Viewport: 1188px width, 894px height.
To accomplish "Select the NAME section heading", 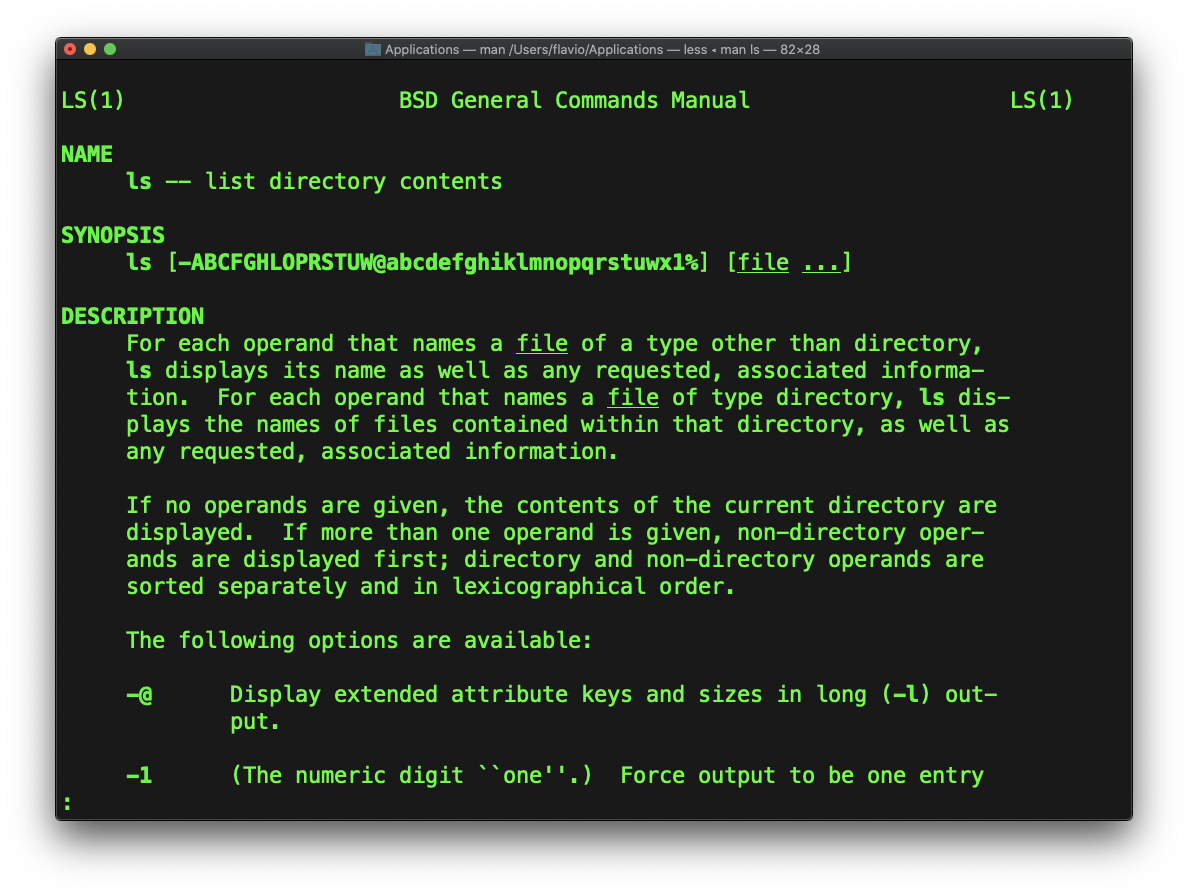I will point(86,154).
